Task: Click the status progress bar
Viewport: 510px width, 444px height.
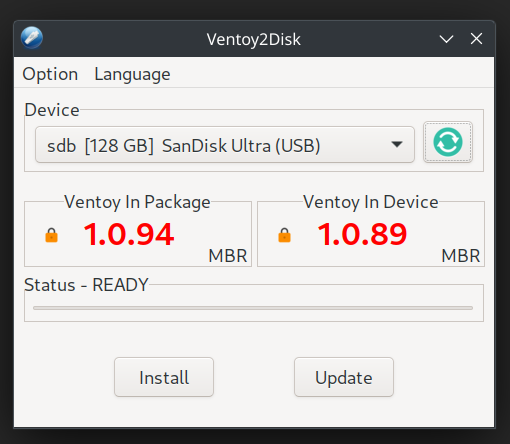Action: [x=253, y=308]
